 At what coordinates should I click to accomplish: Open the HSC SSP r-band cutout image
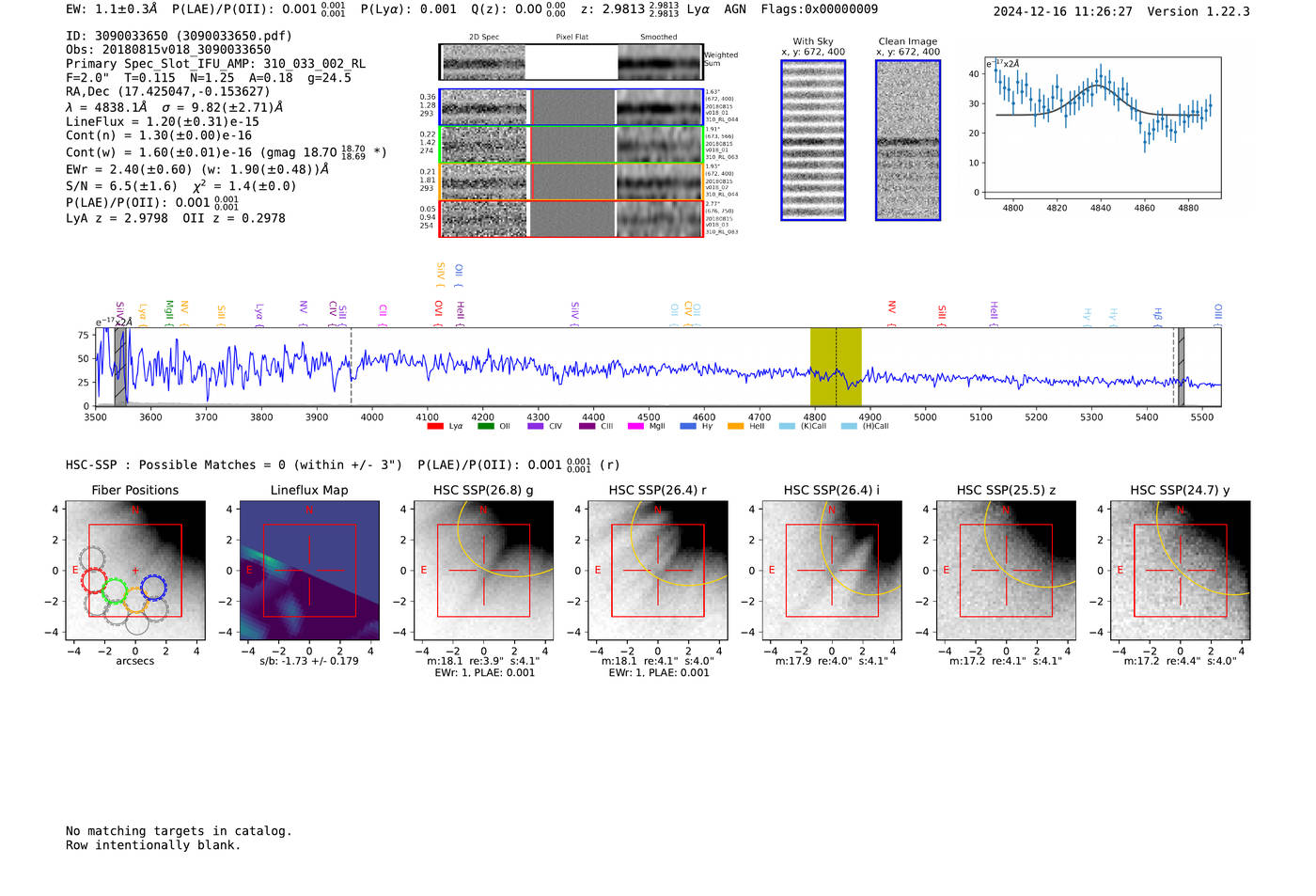coord(657,571)
